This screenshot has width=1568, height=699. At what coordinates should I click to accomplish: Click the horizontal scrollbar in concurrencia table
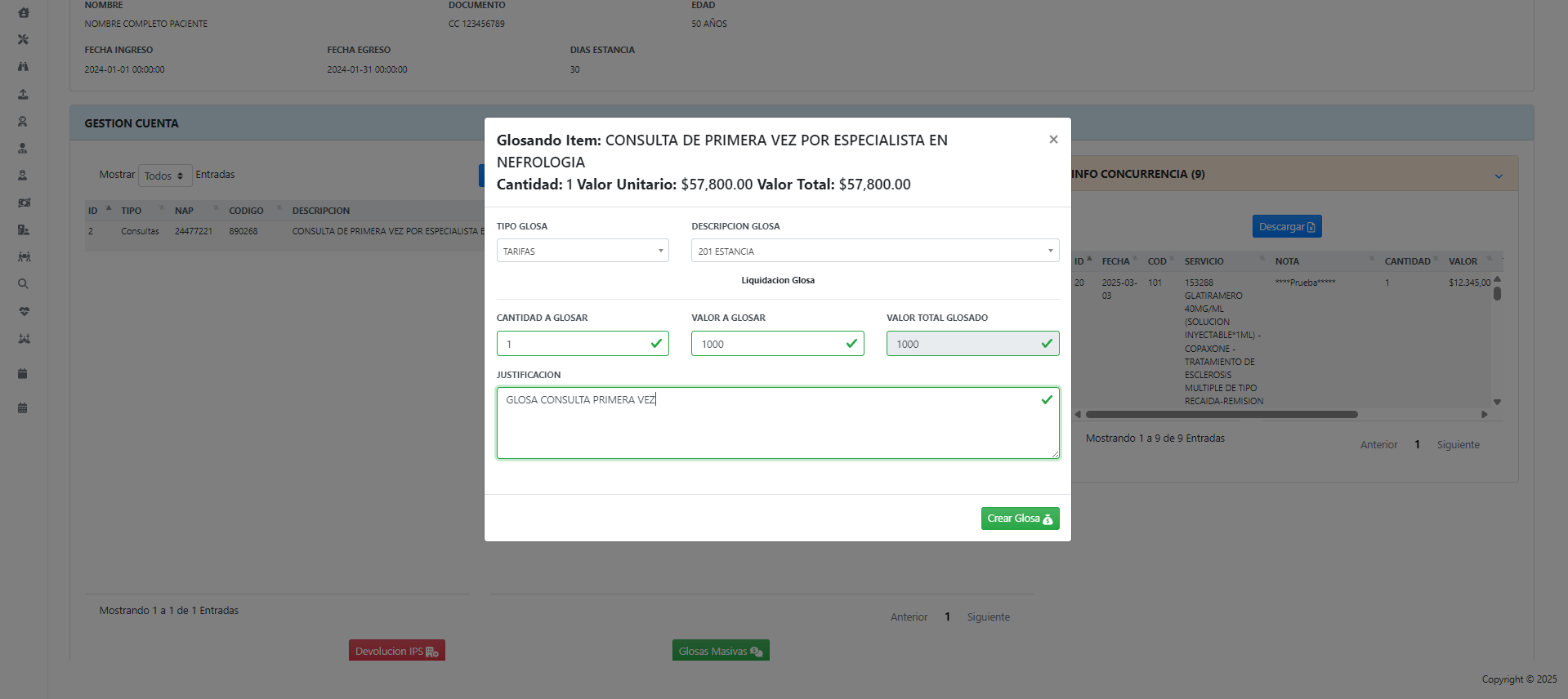pos(1221,415)
